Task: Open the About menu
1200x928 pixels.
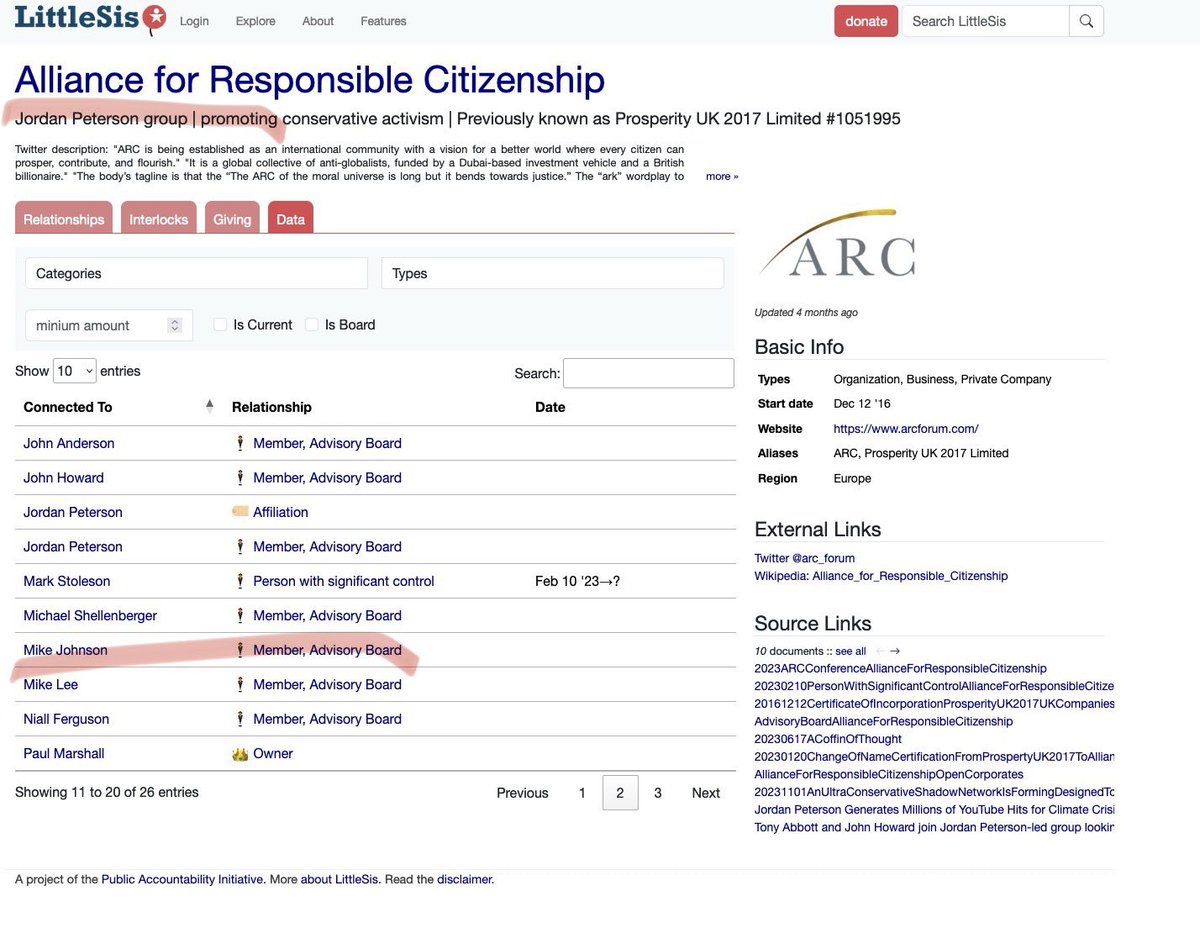Action: pyautogui.click(x=318, y=21)
